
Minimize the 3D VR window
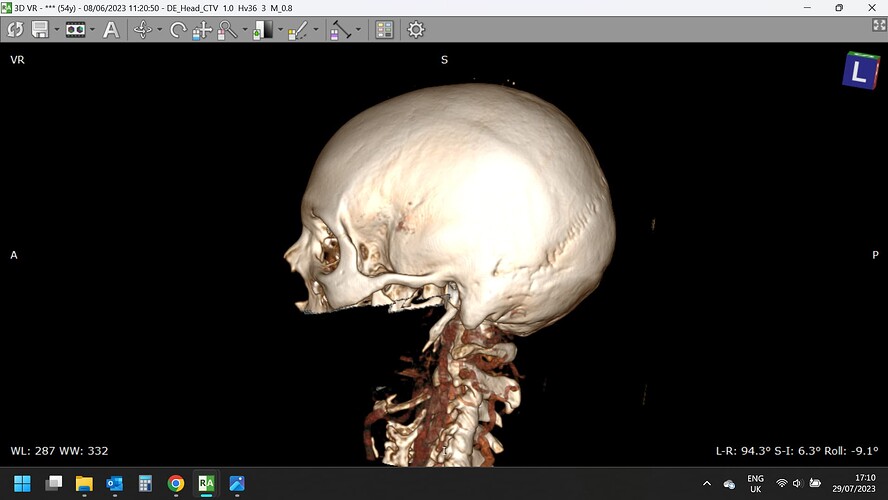tap(808, 7)
